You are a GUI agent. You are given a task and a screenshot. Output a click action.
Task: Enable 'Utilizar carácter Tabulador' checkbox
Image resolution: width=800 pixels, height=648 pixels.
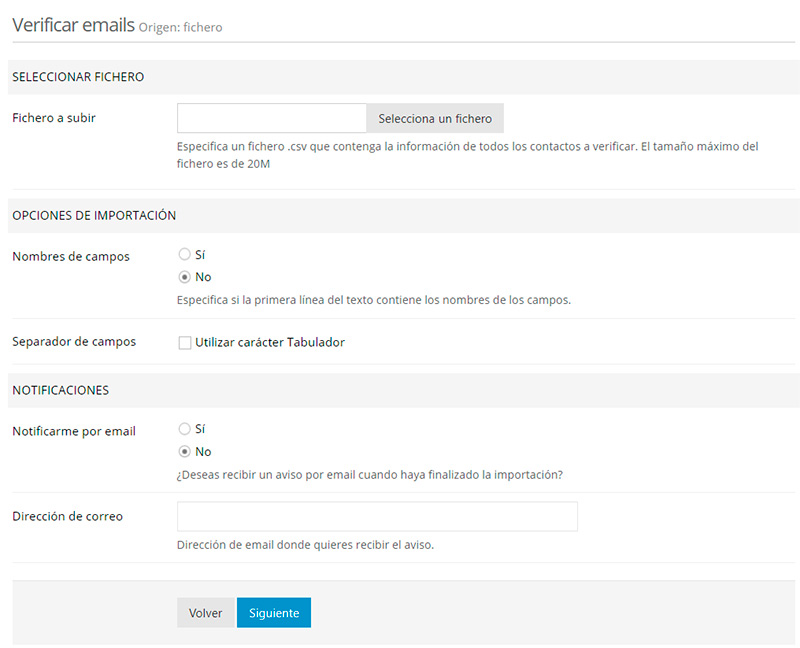pyautogui.click(x=185, y=343)
